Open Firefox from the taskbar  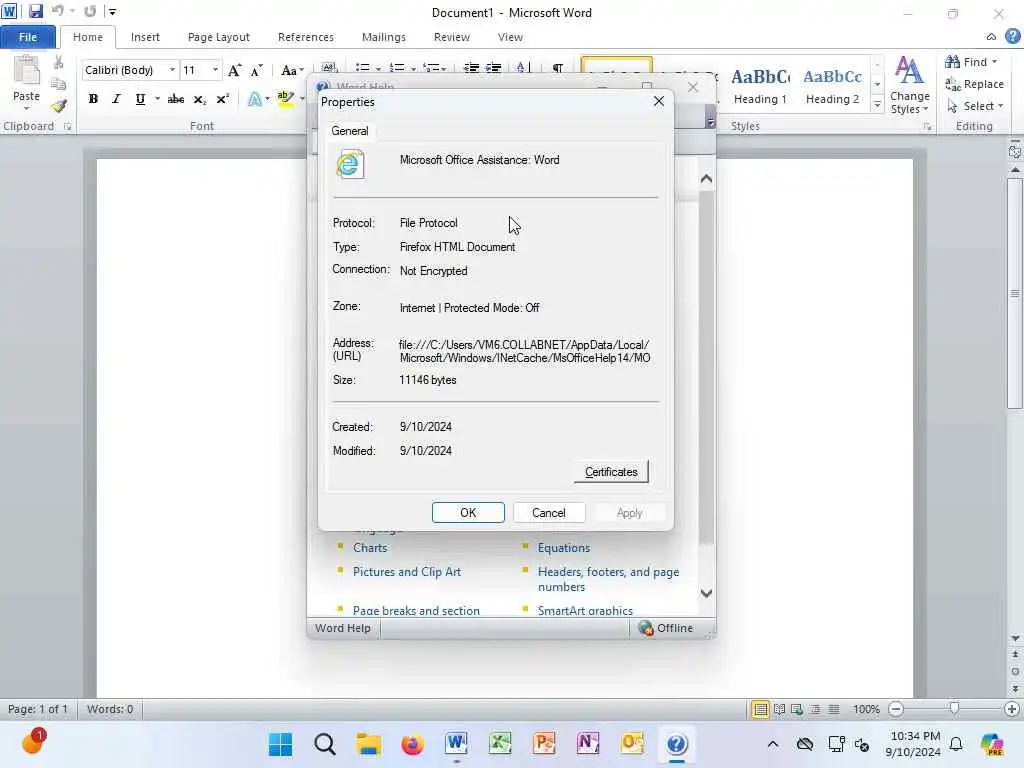click(x=412, y=744)
